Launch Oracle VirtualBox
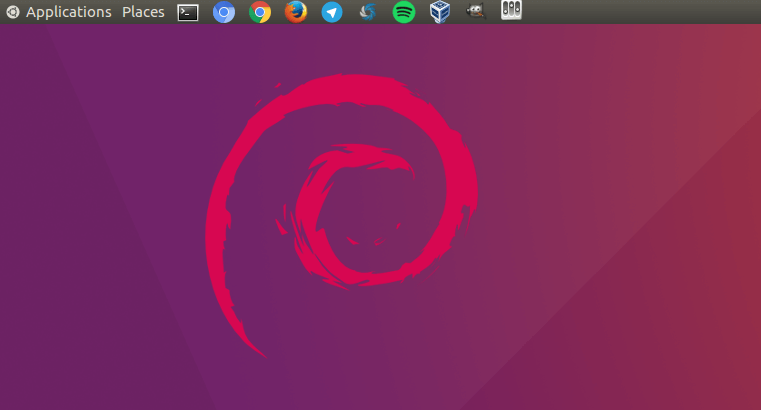This screenshot has width=761, height=410. point(439,12)
